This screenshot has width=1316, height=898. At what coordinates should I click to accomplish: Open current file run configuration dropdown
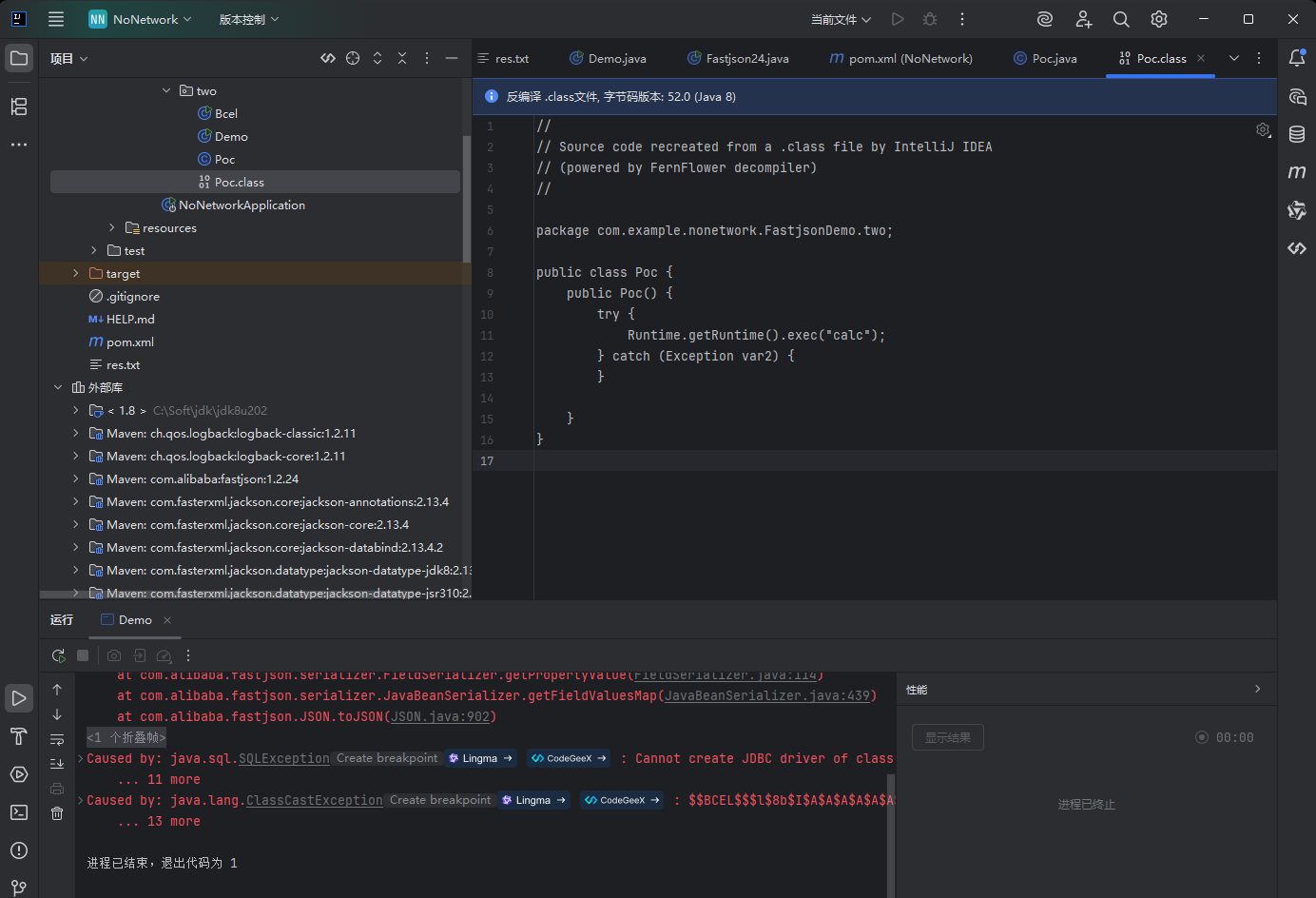(841, 19)
